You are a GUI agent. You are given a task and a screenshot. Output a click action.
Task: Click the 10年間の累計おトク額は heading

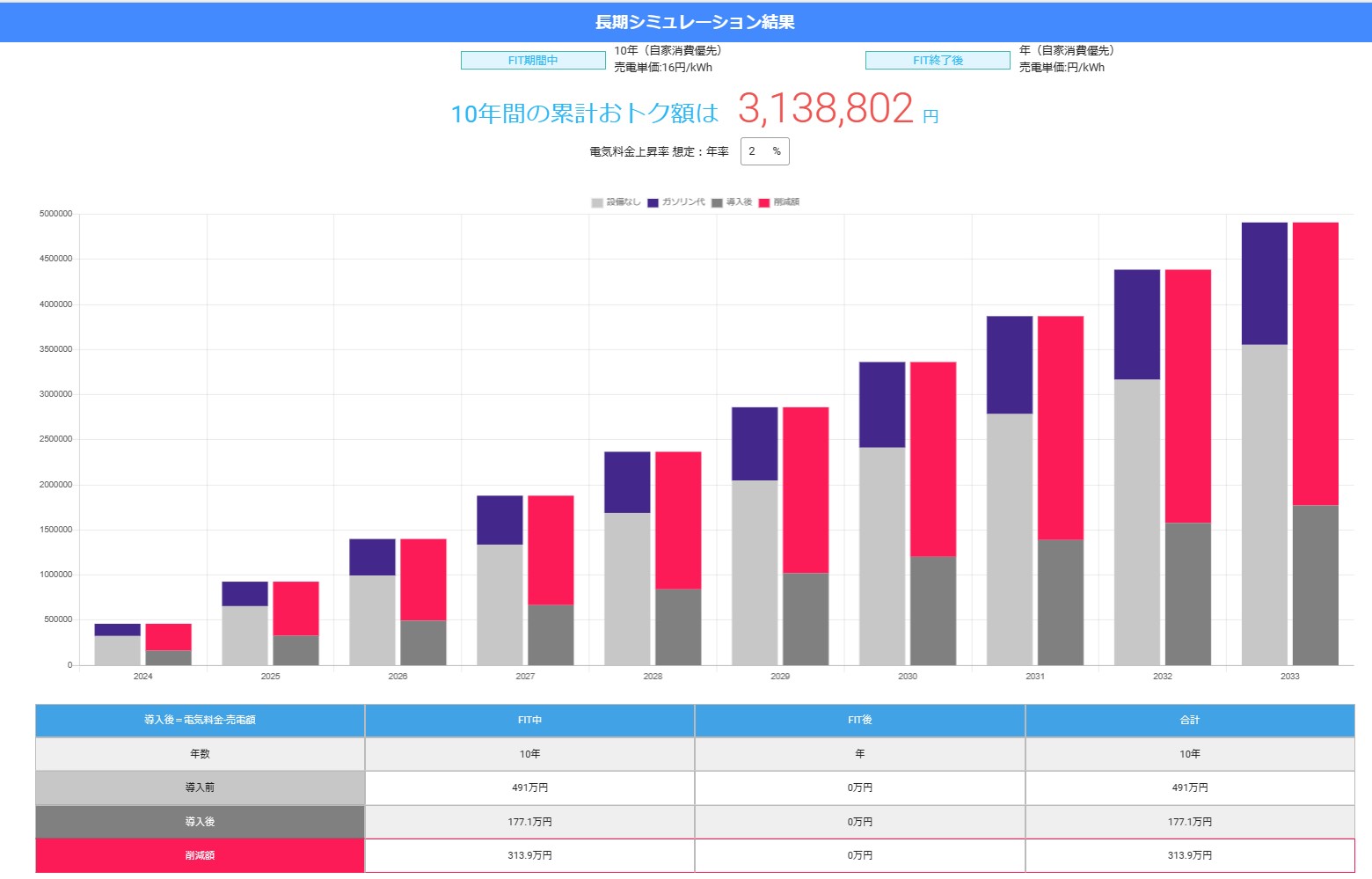(x=585, y=114)
